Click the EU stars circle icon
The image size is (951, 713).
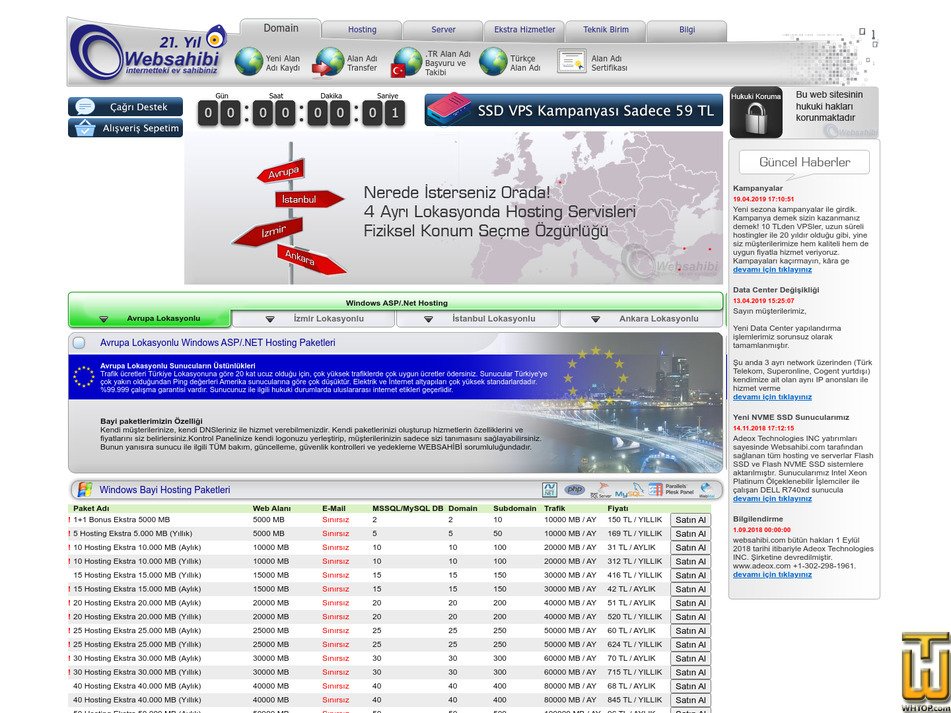[x=84, y=377]
